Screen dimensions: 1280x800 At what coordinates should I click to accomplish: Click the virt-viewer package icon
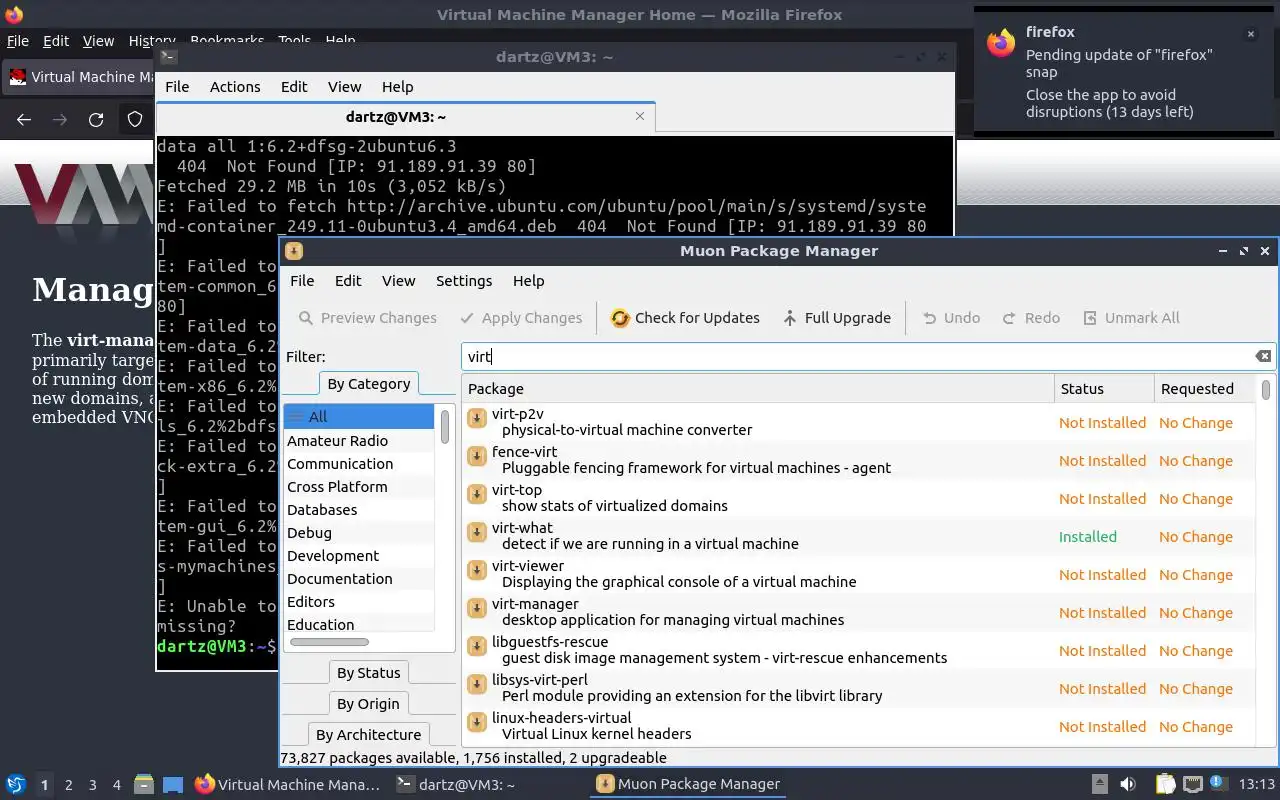[x=477, y=570]
